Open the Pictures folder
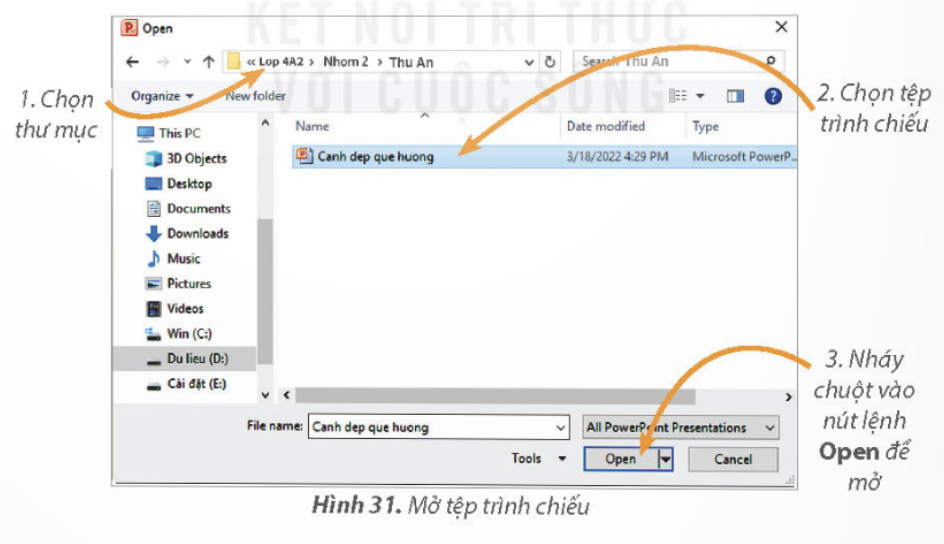 tap(189, 283)
